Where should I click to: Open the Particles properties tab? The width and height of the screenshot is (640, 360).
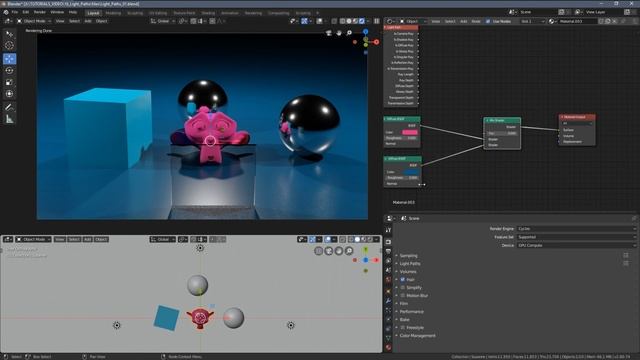(388, 311)
